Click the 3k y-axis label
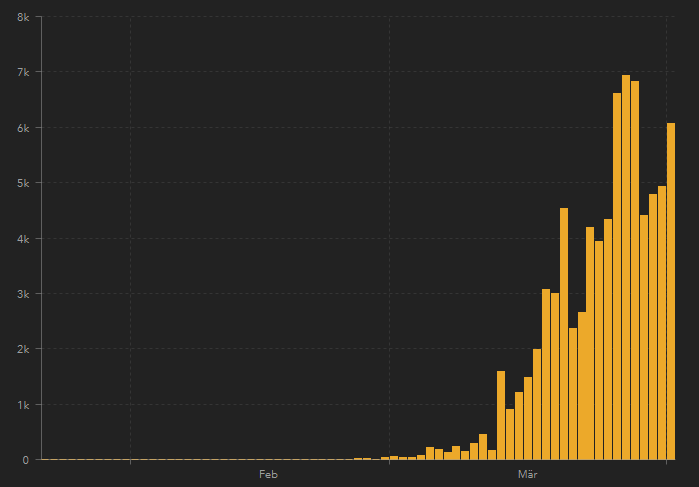This screenshot has height=487, width=699. click(x=23, y=294)
